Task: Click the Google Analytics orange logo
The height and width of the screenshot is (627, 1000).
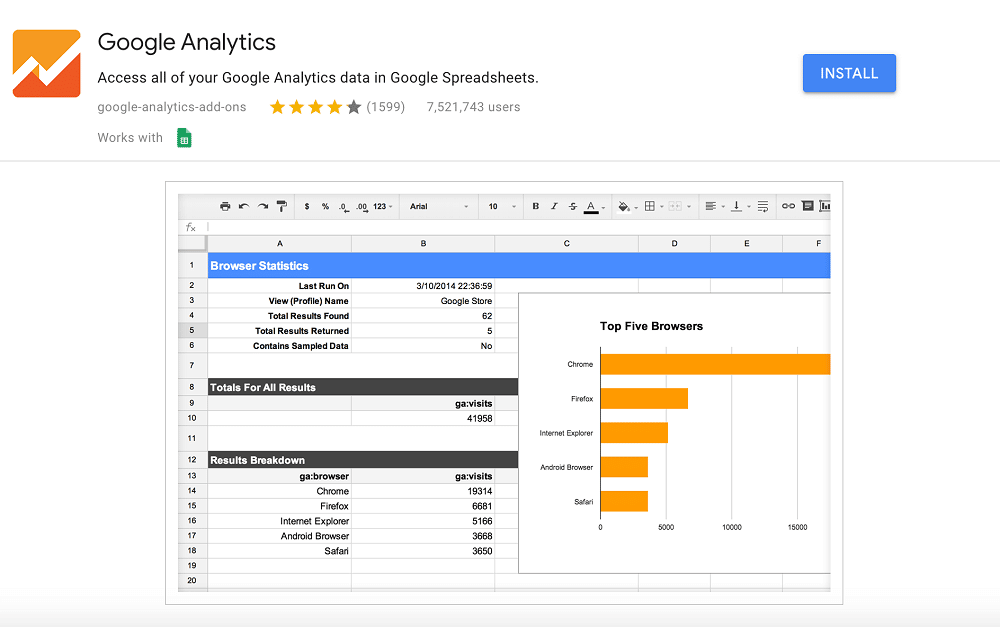Action: (x=47, y=63)
